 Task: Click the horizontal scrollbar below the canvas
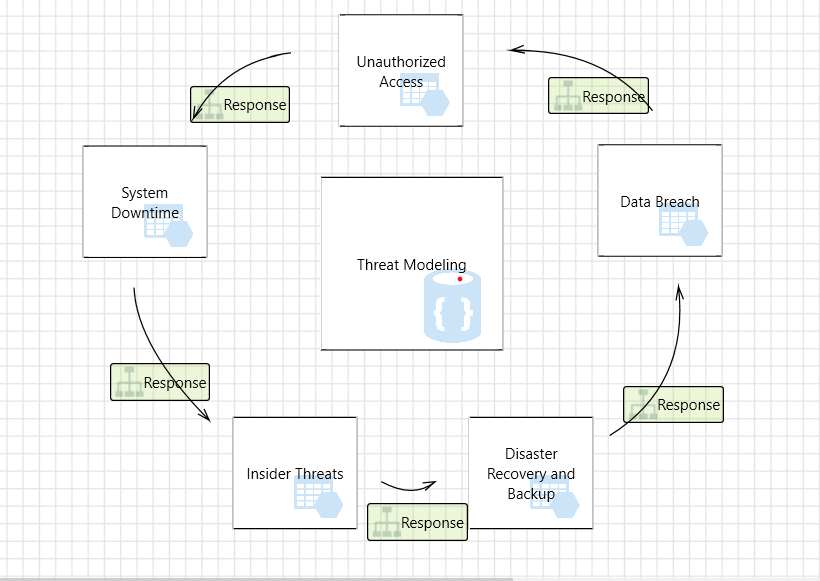[256, 579]
